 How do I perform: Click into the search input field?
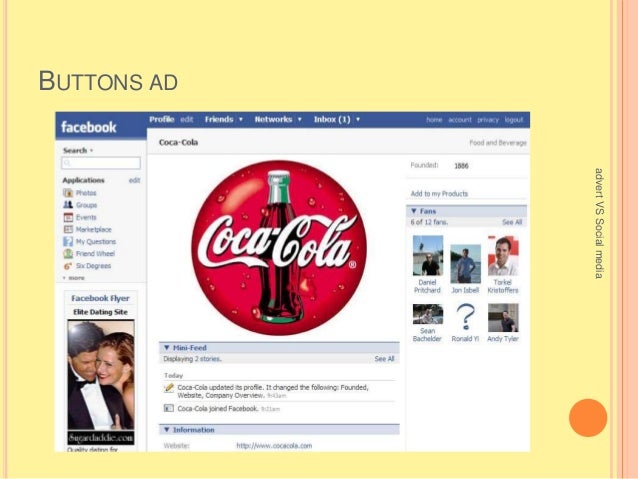101,163
